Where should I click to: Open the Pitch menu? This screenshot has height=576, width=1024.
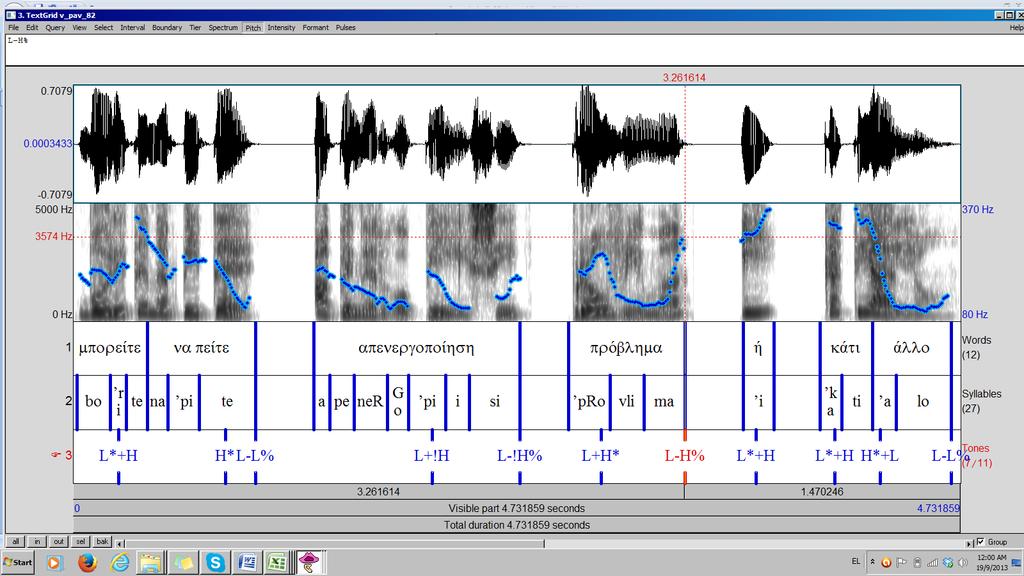[x=253, y=27]
